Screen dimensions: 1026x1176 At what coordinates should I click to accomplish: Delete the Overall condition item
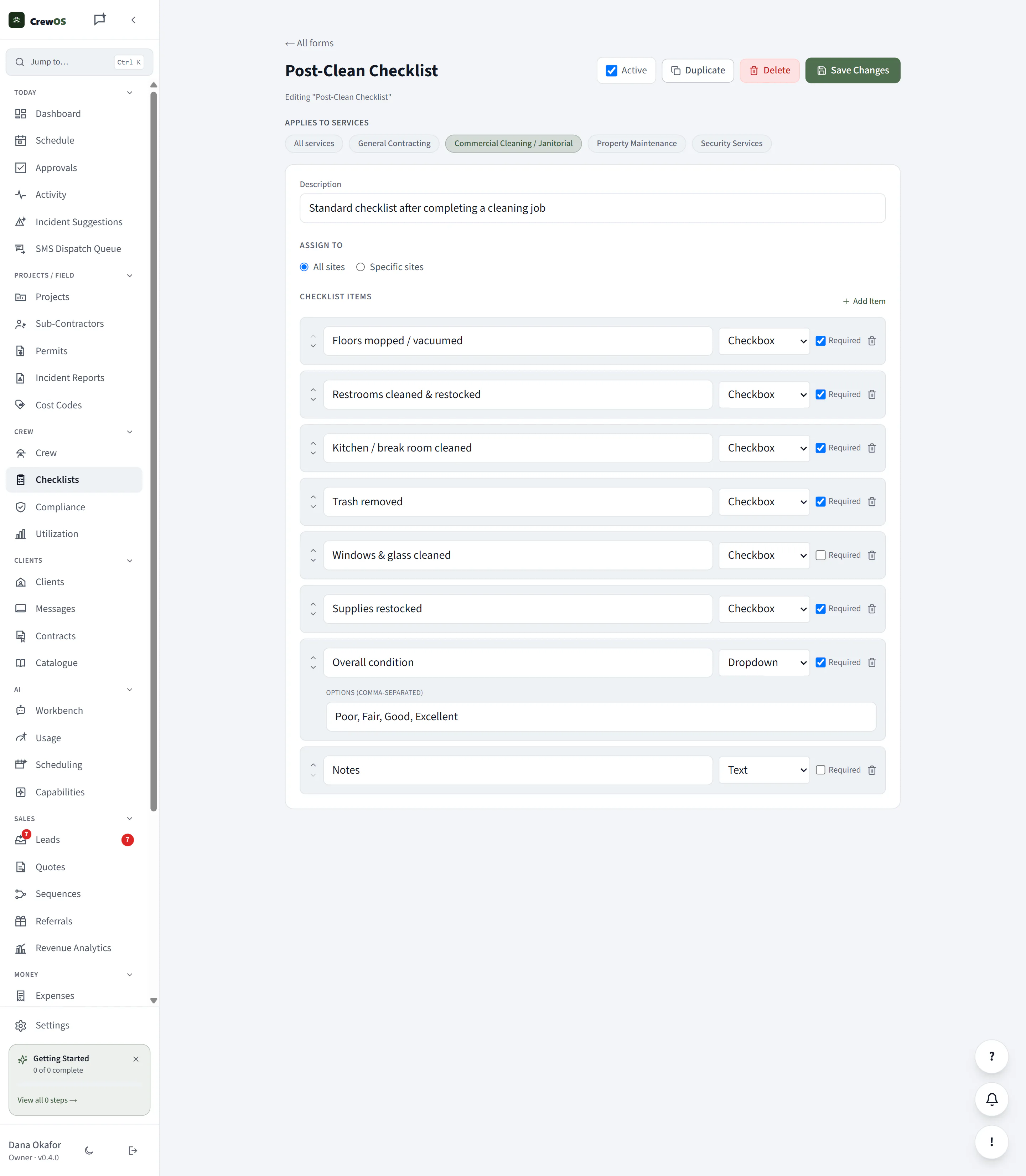[871, 663]
